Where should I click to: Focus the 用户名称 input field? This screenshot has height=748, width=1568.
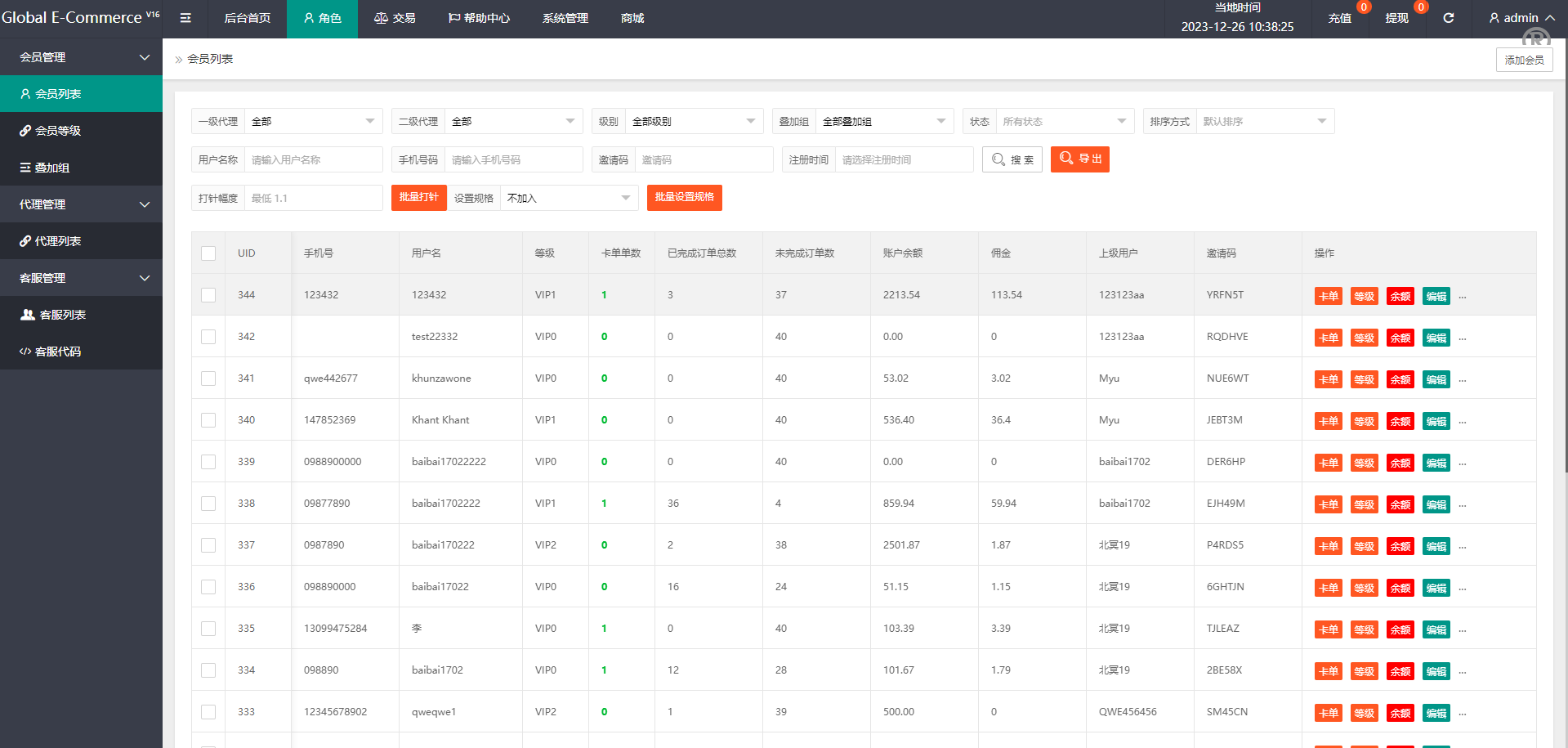point(313,159)
